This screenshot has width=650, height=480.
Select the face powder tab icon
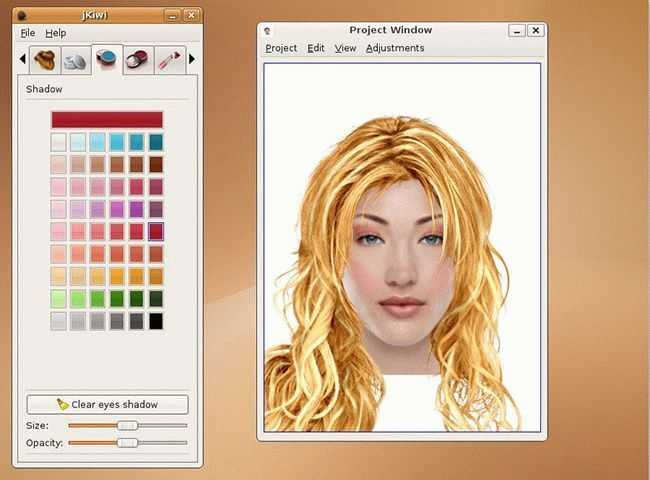[x=75, y=60]
